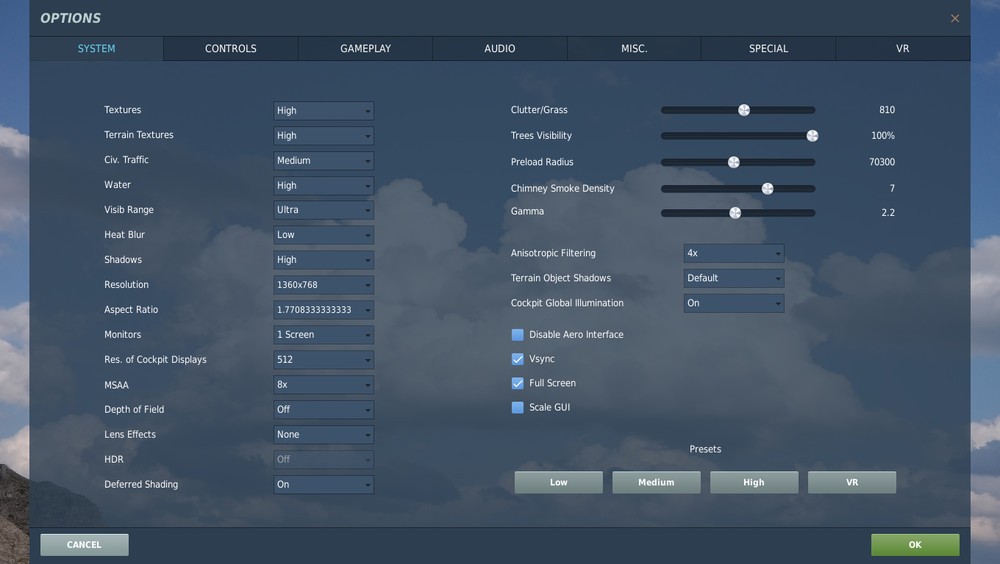
Task: Apply the Medium preset
Action: pyautogui.click(x=656, y=482)
